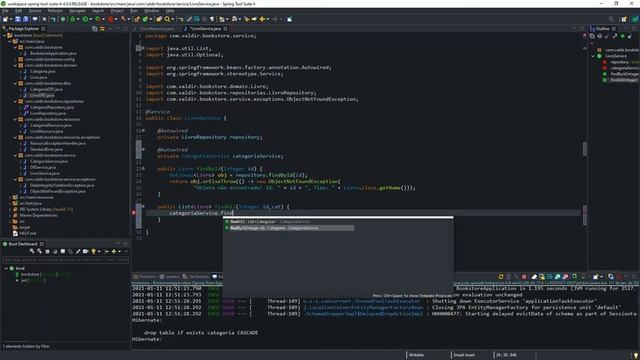Open the Run button dropdown arrow

[x=91, y=19]
